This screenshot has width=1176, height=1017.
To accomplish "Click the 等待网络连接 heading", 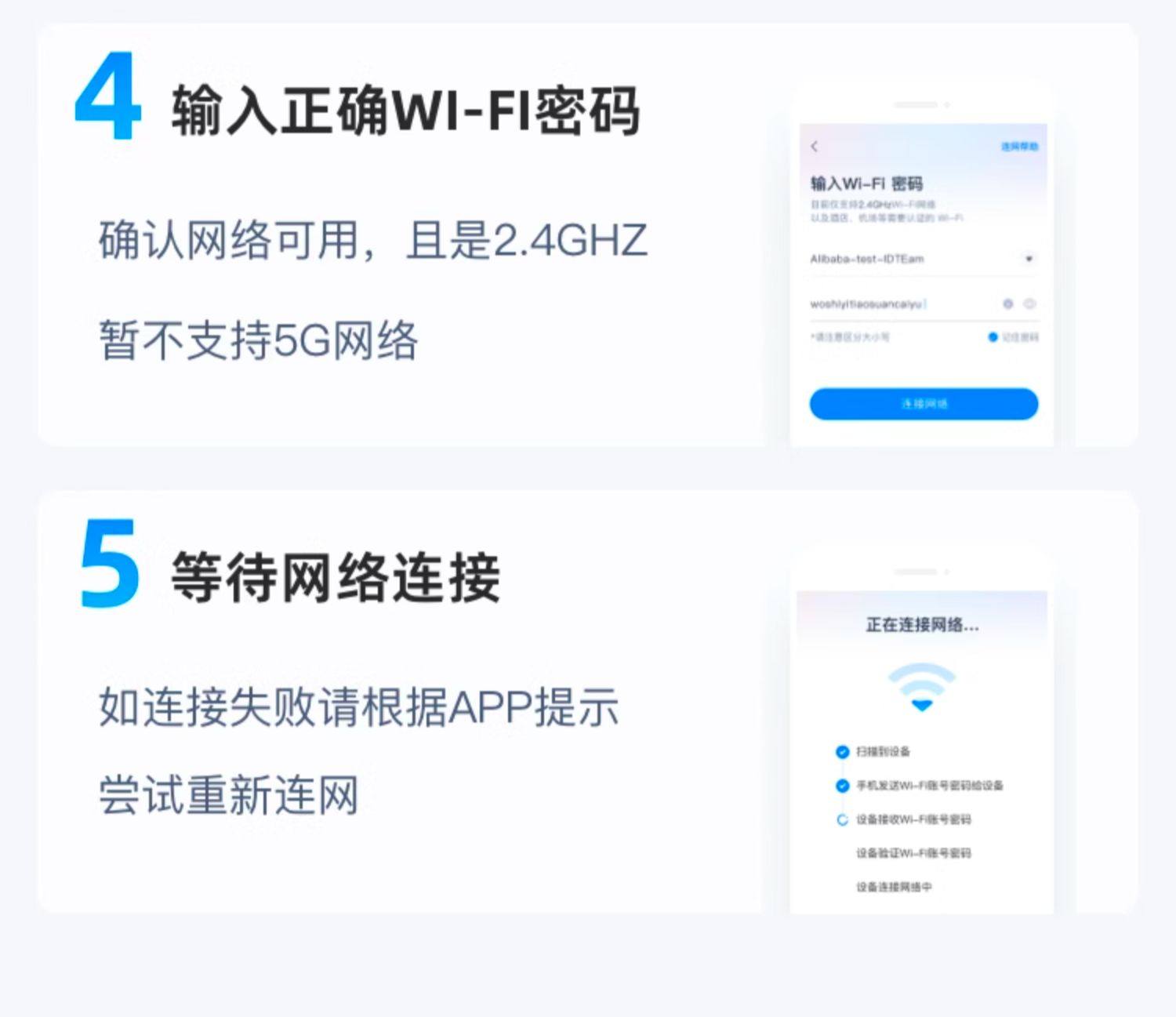I will (x=336, y=578).
